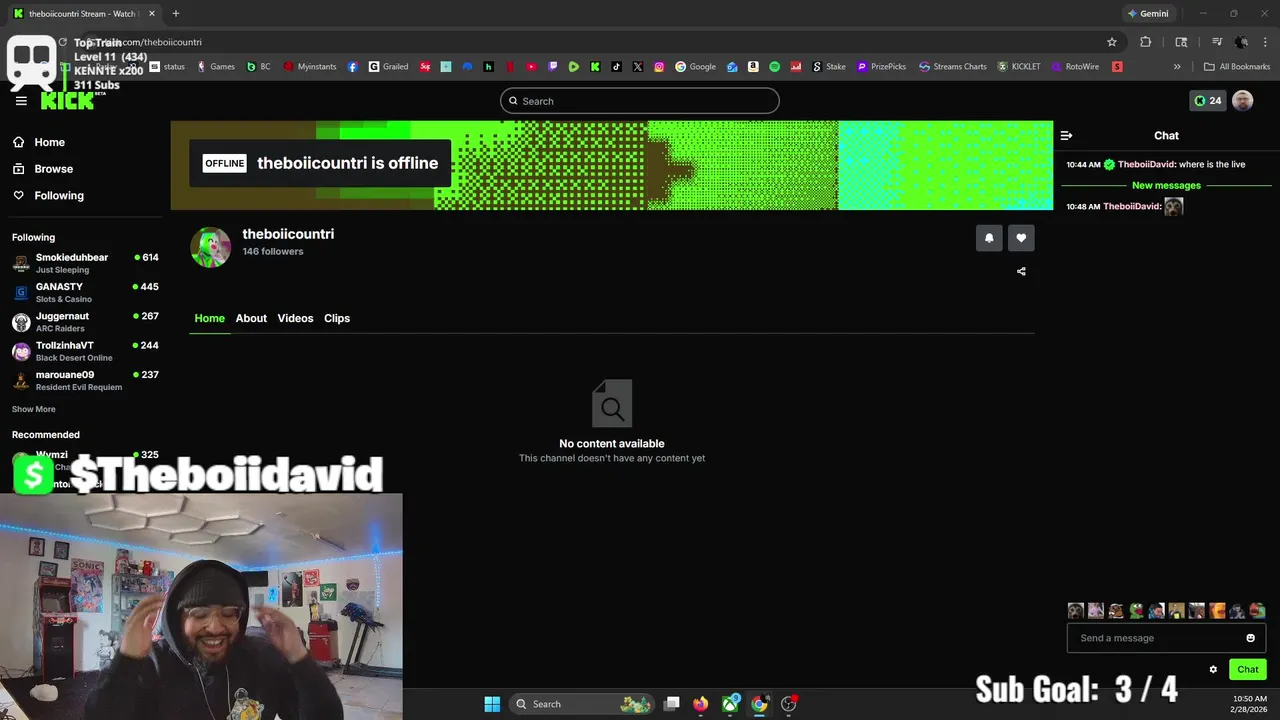Open the PrizePicks bookmark
The height and width of the screenshot is (720, 1280).
point(881,67)
